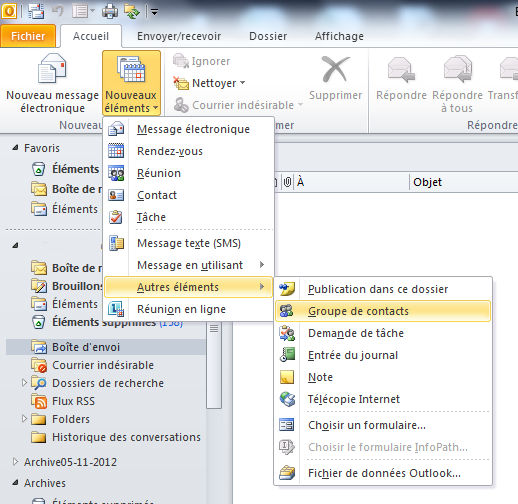
Task: Open the Fichier tab
Action: 28,36
